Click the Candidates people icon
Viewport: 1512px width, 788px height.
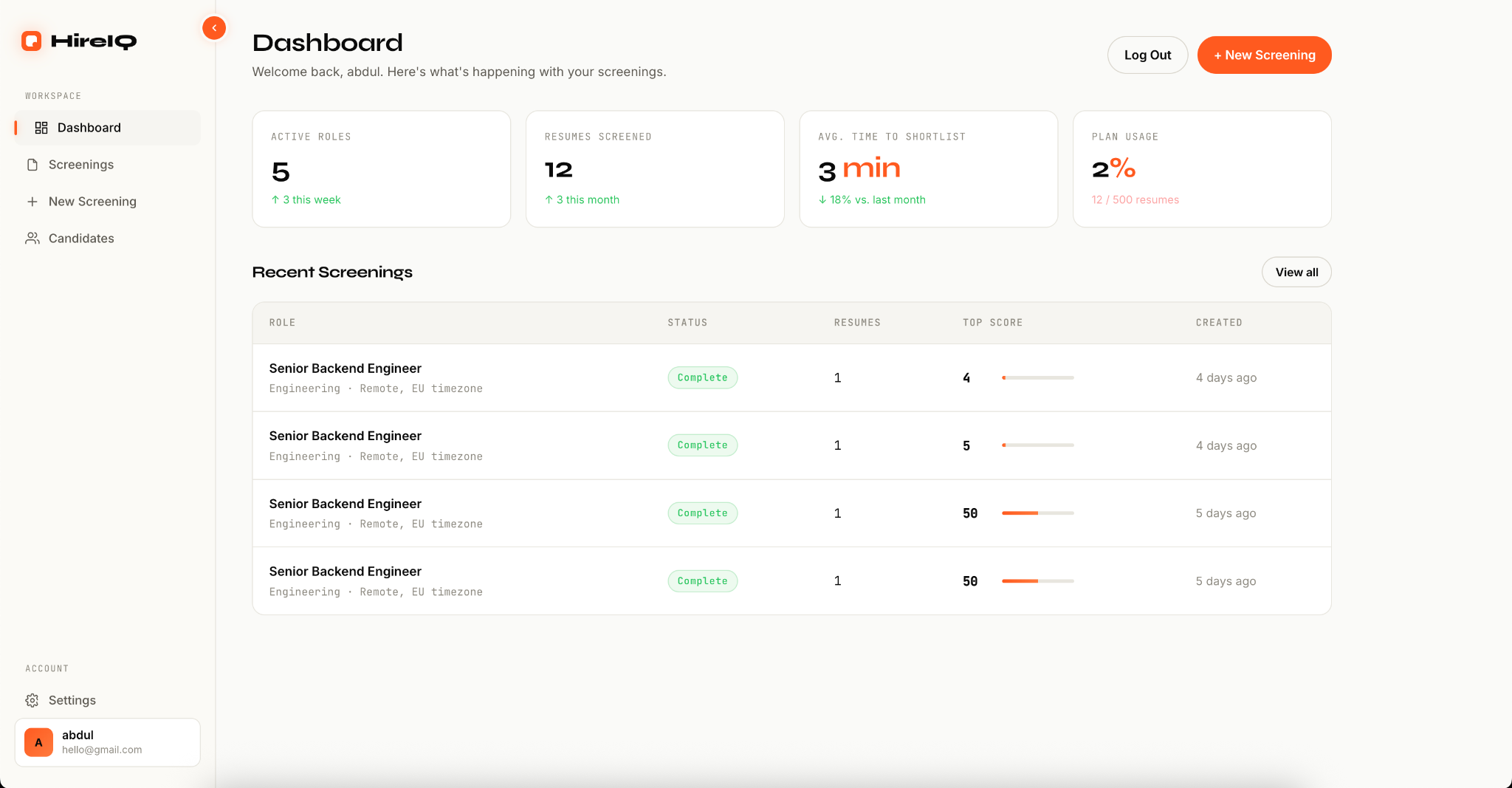[32, 239]
